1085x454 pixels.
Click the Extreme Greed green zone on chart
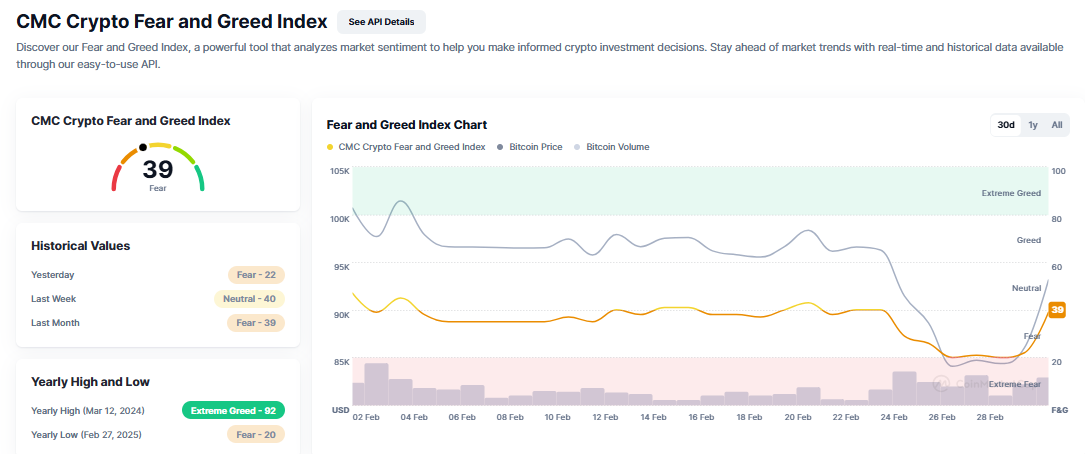pos(700,190)
